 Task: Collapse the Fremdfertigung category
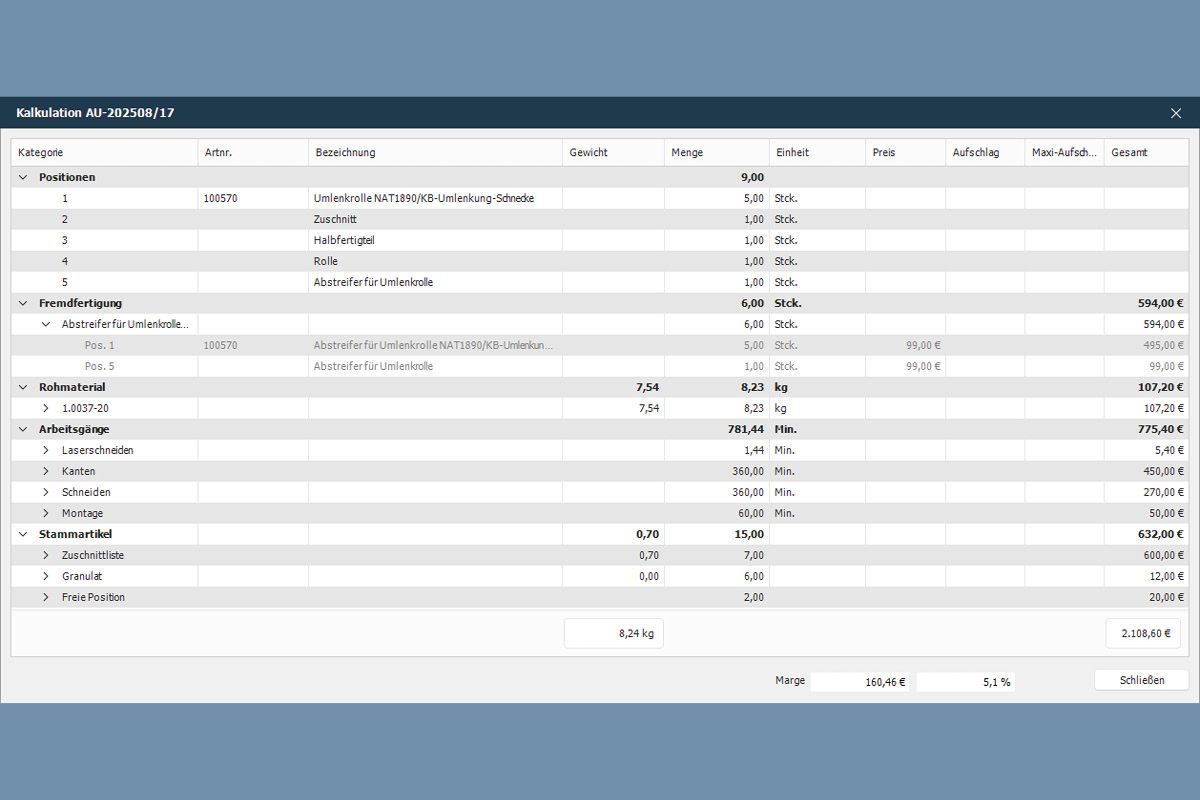point(23,303)
